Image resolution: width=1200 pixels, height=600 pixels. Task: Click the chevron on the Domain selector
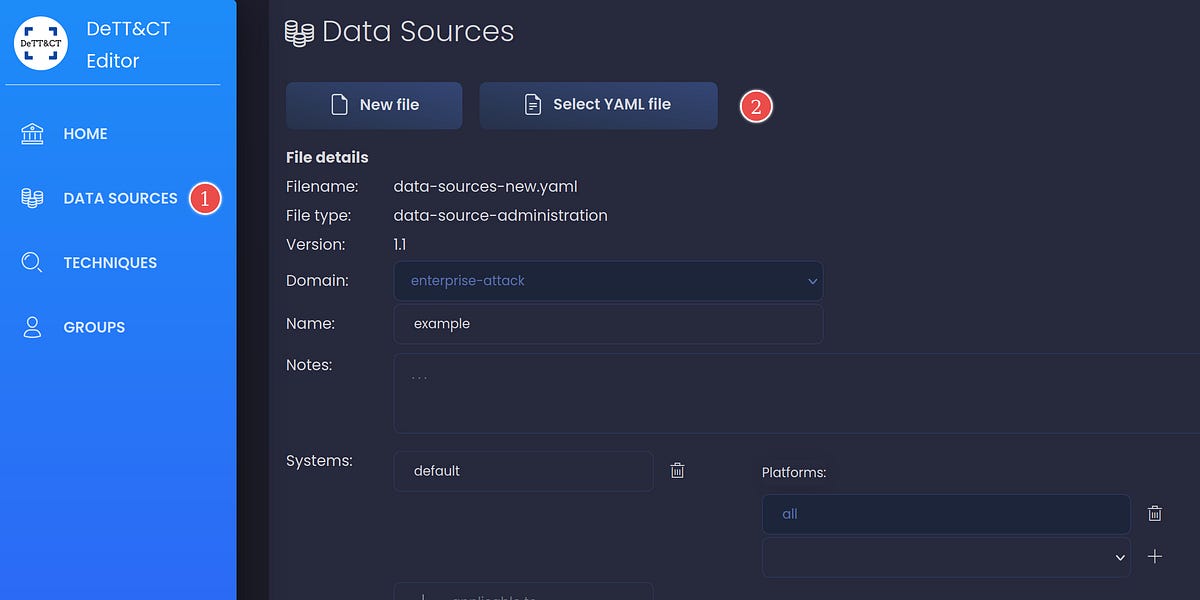coord(812,281)
